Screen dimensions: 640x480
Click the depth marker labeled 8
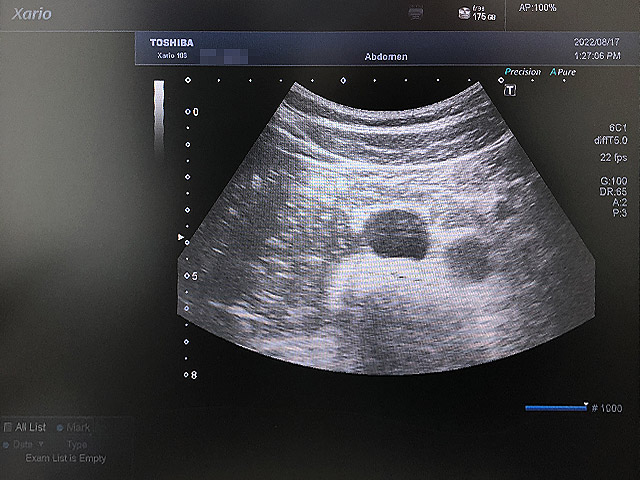pyautogui.click(x=194, y=375)
